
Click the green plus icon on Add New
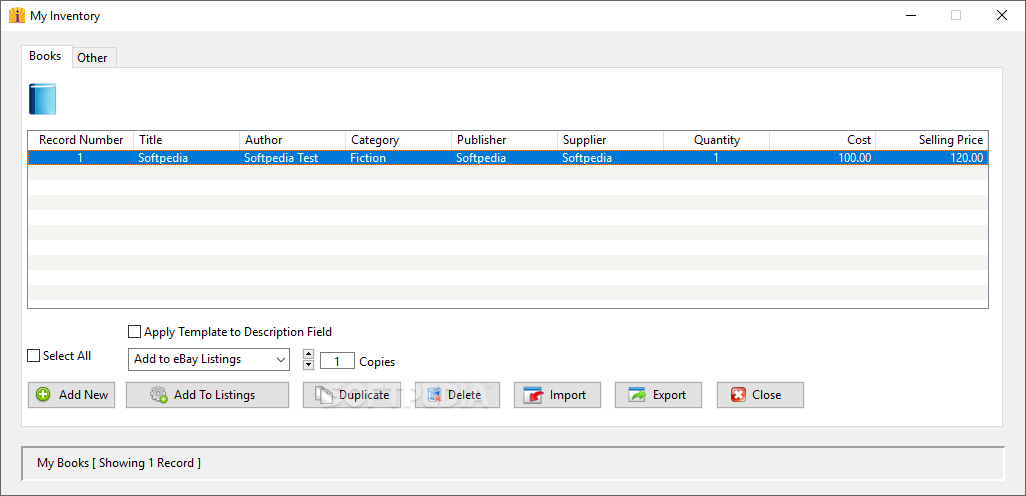[43, 395]
